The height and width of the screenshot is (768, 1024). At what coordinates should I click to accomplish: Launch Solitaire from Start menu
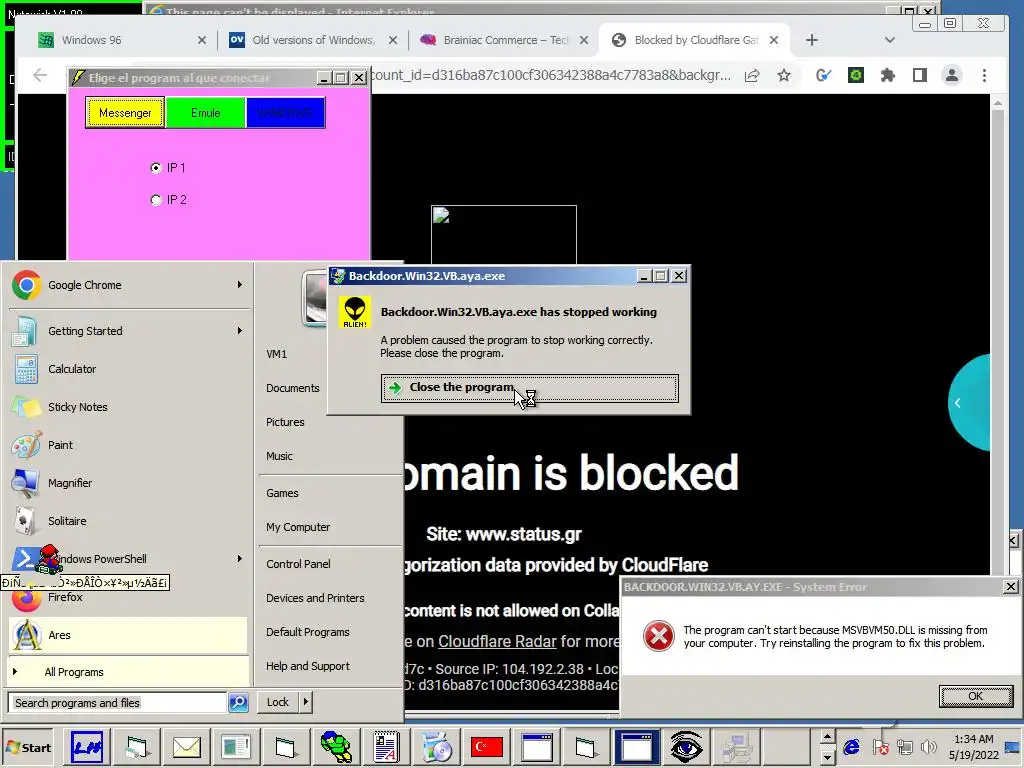click(x=129, y=520)
